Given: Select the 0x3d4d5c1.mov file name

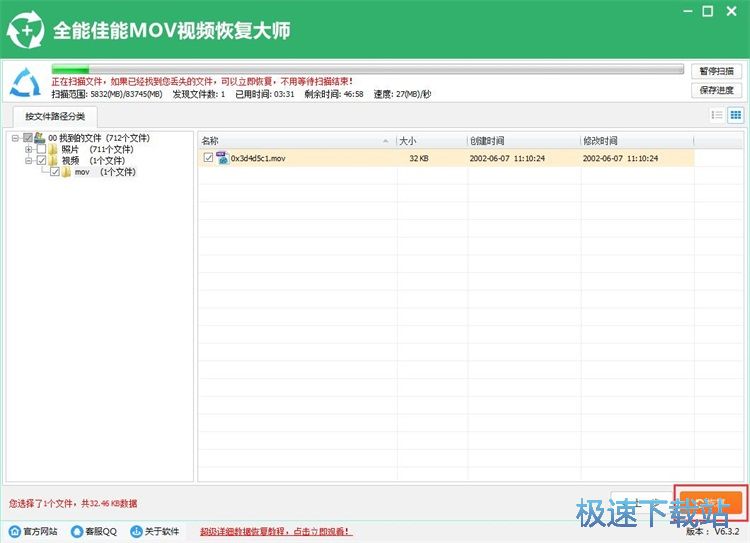Looking at the screenshot, I should coord(258,158).
